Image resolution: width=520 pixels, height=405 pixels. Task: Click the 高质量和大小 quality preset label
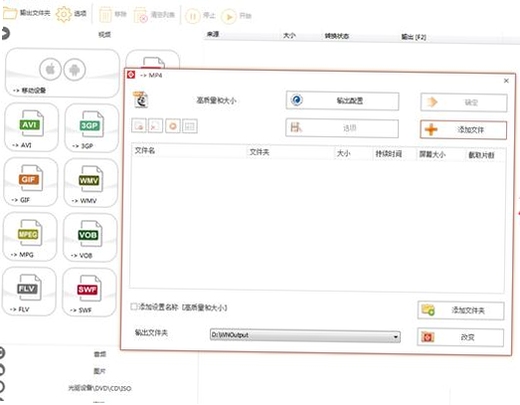[x=216, y=100]
